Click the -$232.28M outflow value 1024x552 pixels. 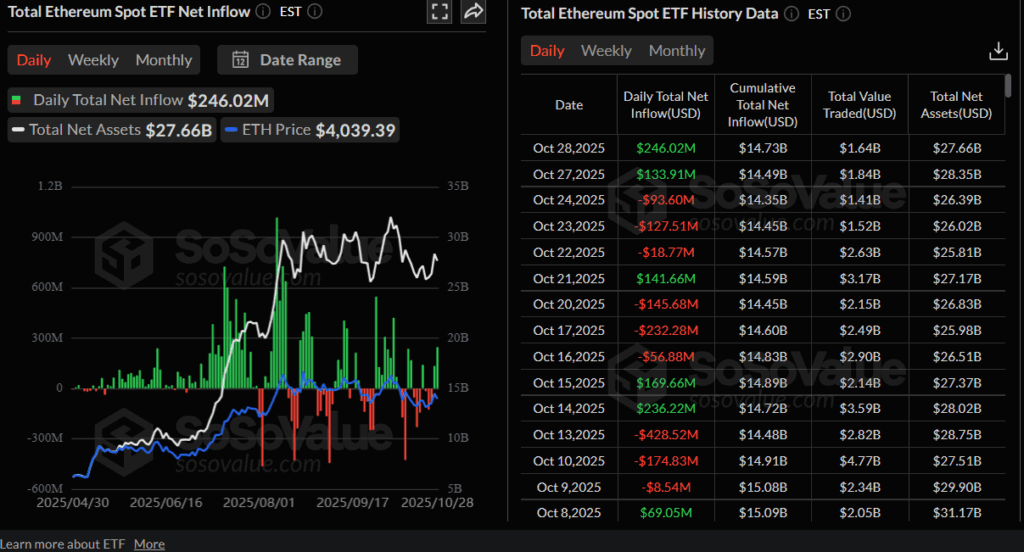tap(665, 331)
